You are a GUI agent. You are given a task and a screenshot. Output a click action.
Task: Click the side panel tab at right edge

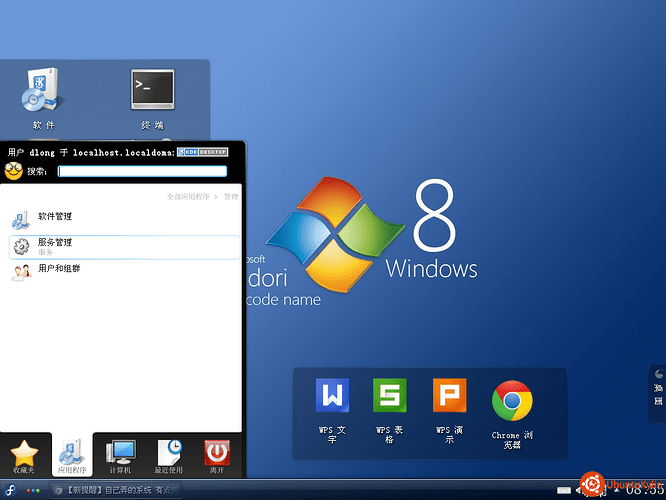[658, 393]
